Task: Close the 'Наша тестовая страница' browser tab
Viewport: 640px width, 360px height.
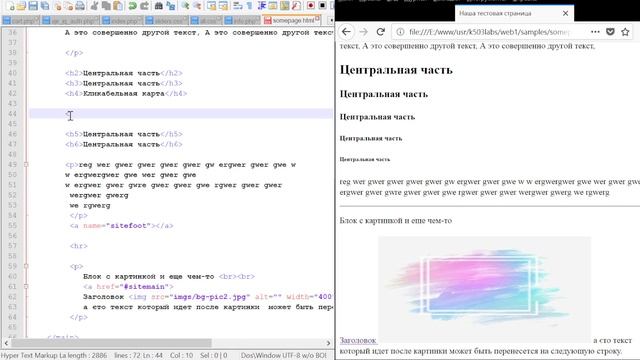Action: 565,13
